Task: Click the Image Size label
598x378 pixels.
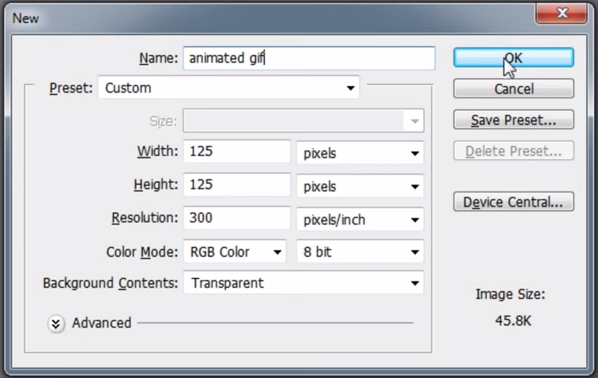Action: (x=510, y=294)
